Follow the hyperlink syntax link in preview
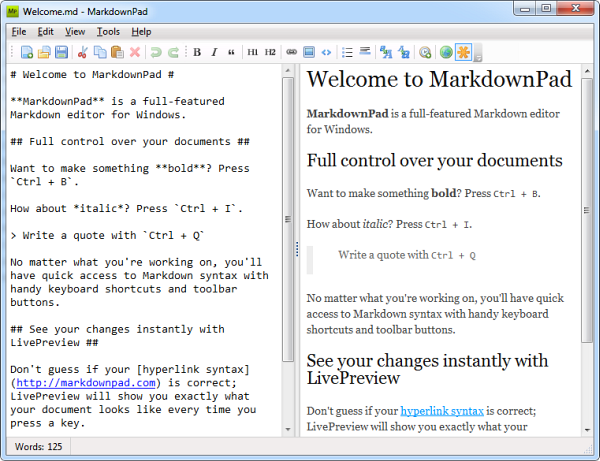 (442, 411)
